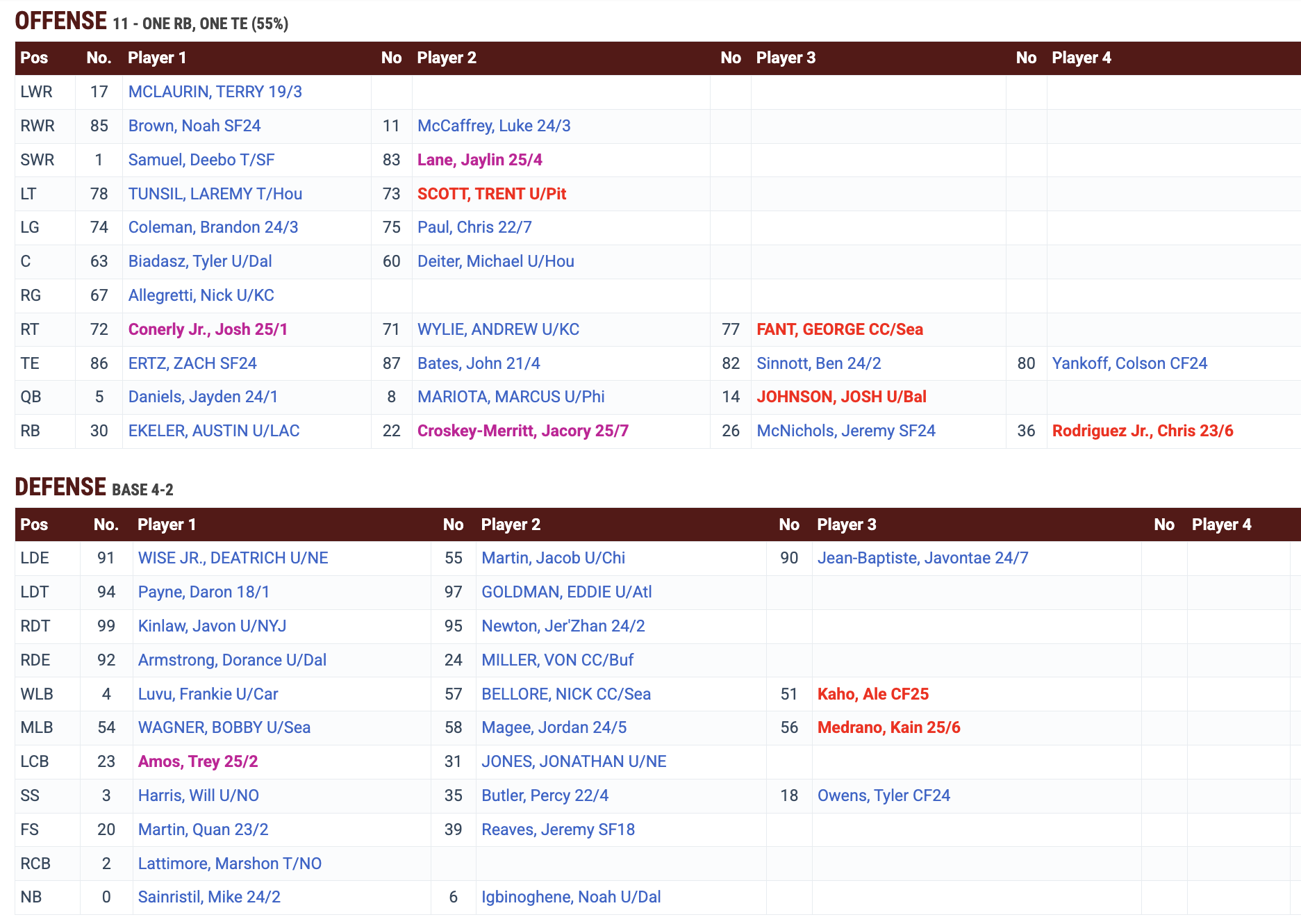Click GOLDMAN, EDDIE U/Atl link
1301x924 pixels.
(x=566, y=592)
